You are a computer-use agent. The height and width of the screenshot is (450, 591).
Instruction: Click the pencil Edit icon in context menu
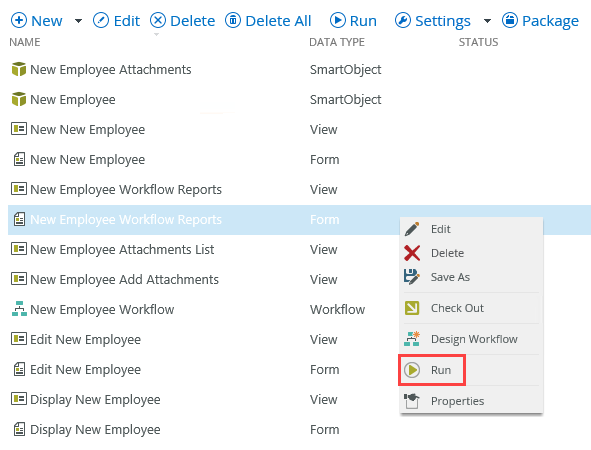point(412,229)
